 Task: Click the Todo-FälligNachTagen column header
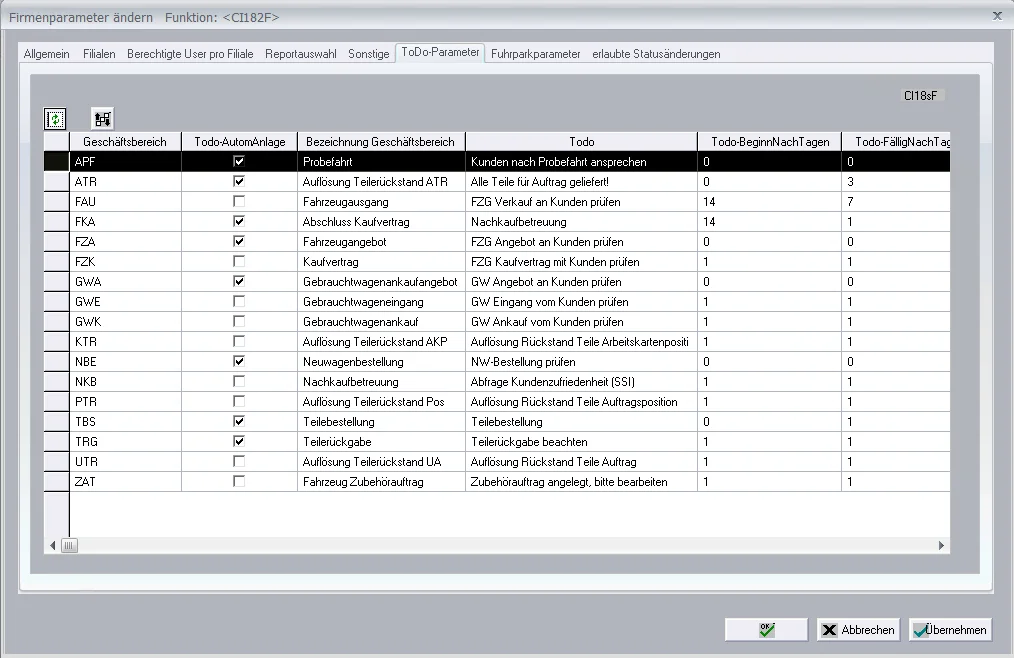pyautogui.click(x=896, y=142)
